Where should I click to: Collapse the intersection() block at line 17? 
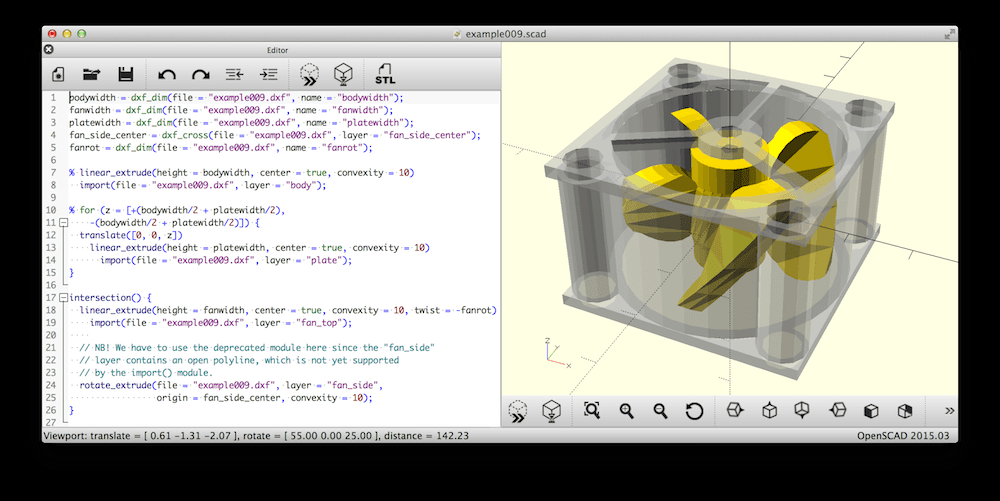click(x=63, y=298)
